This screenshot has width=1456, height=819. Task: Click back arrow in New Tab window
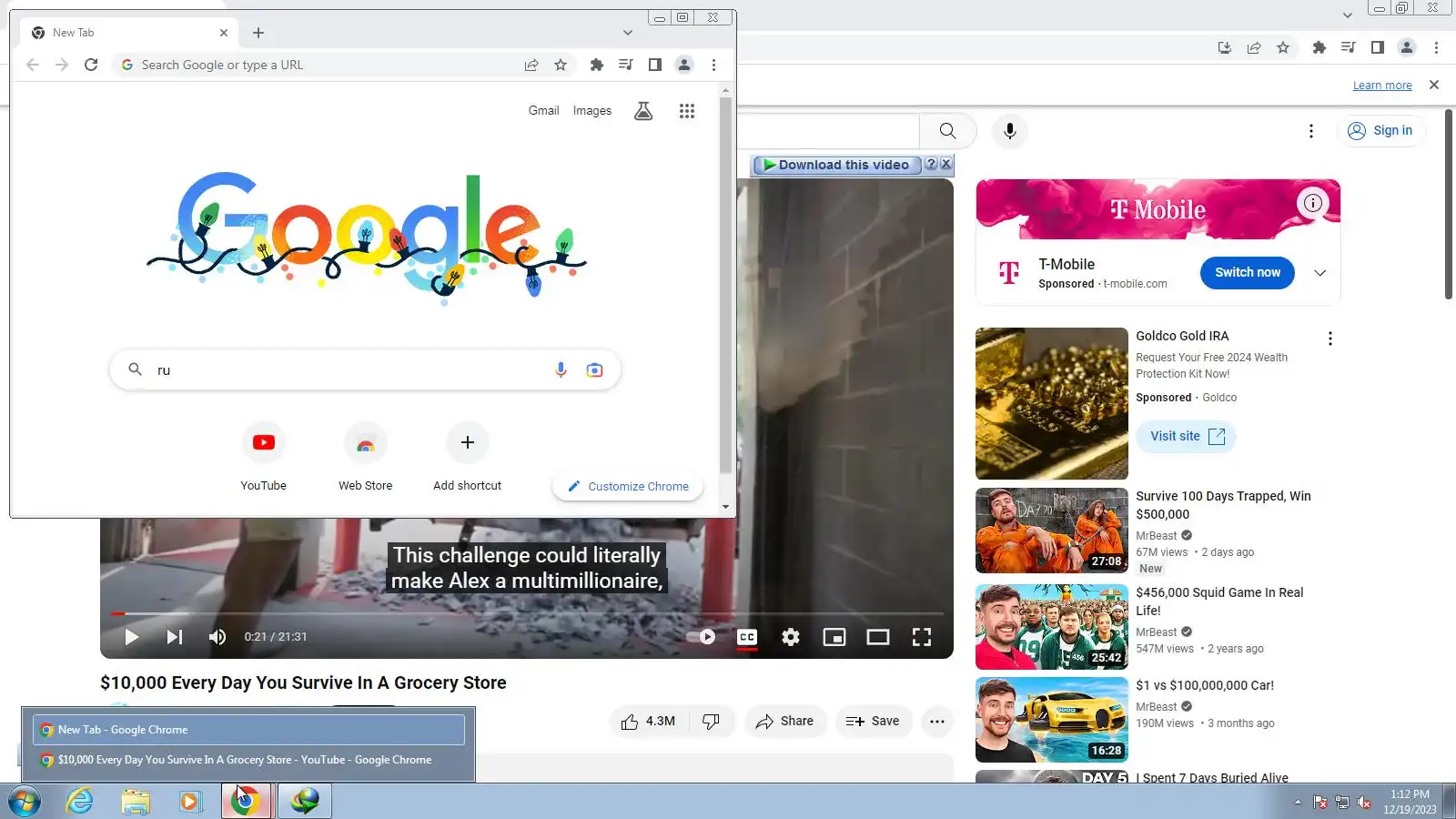33,65
